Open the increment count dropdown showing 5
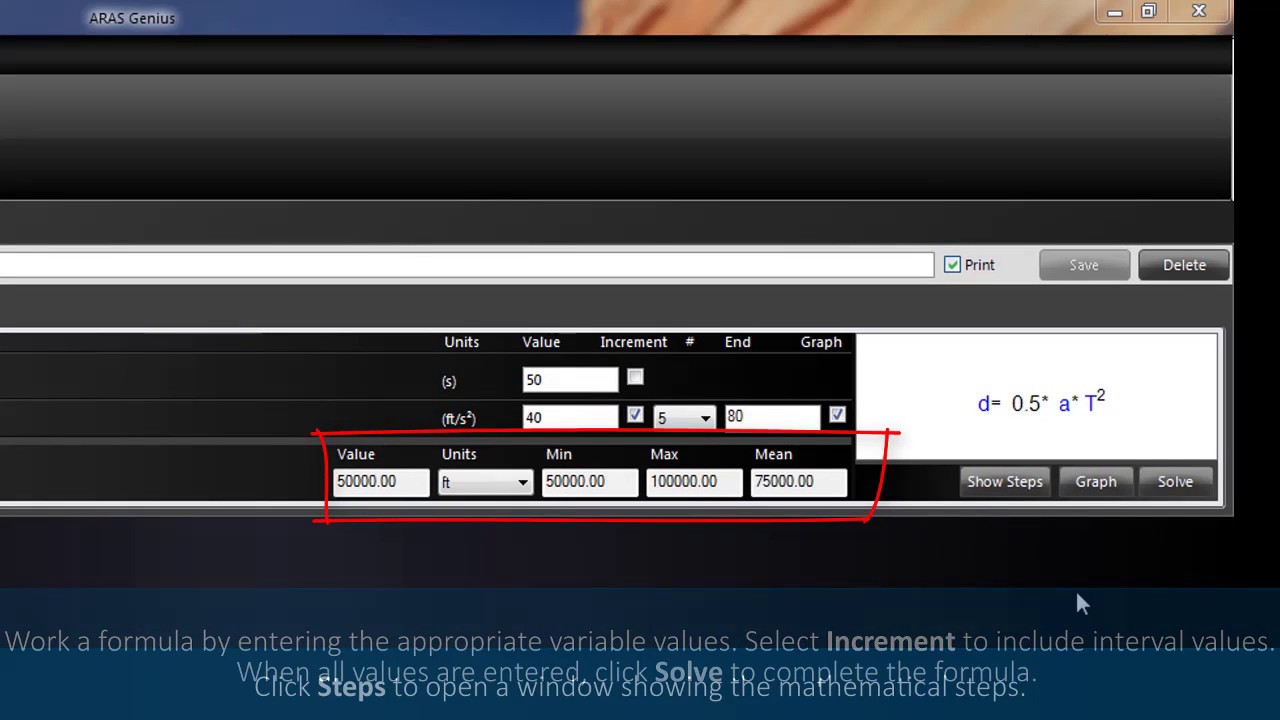This screenshot has height=720, width=1280. (x=684, y=418)
